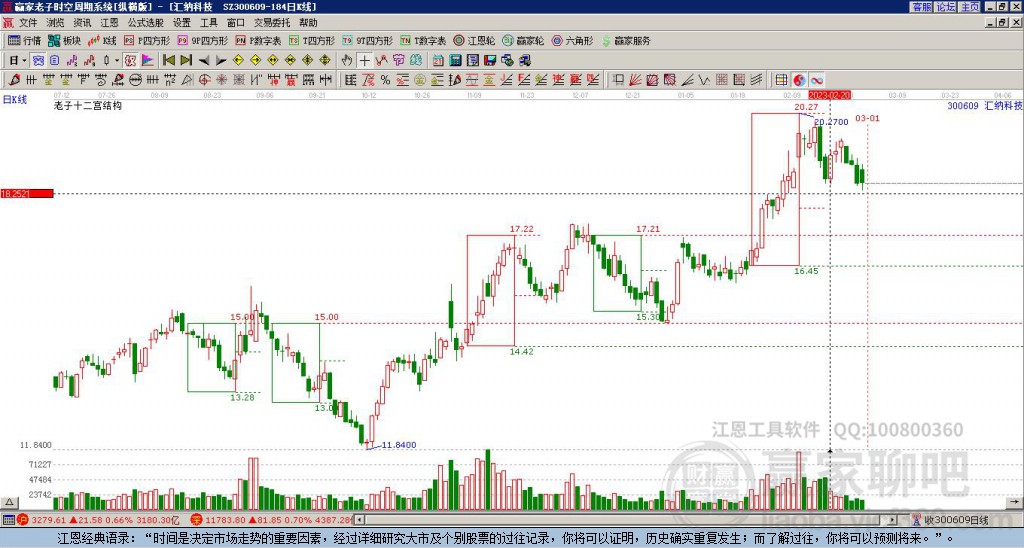Viewport: 1024px width, 548px height.
Task: Click the 日K线 chart label
Action: click(15, 99)
